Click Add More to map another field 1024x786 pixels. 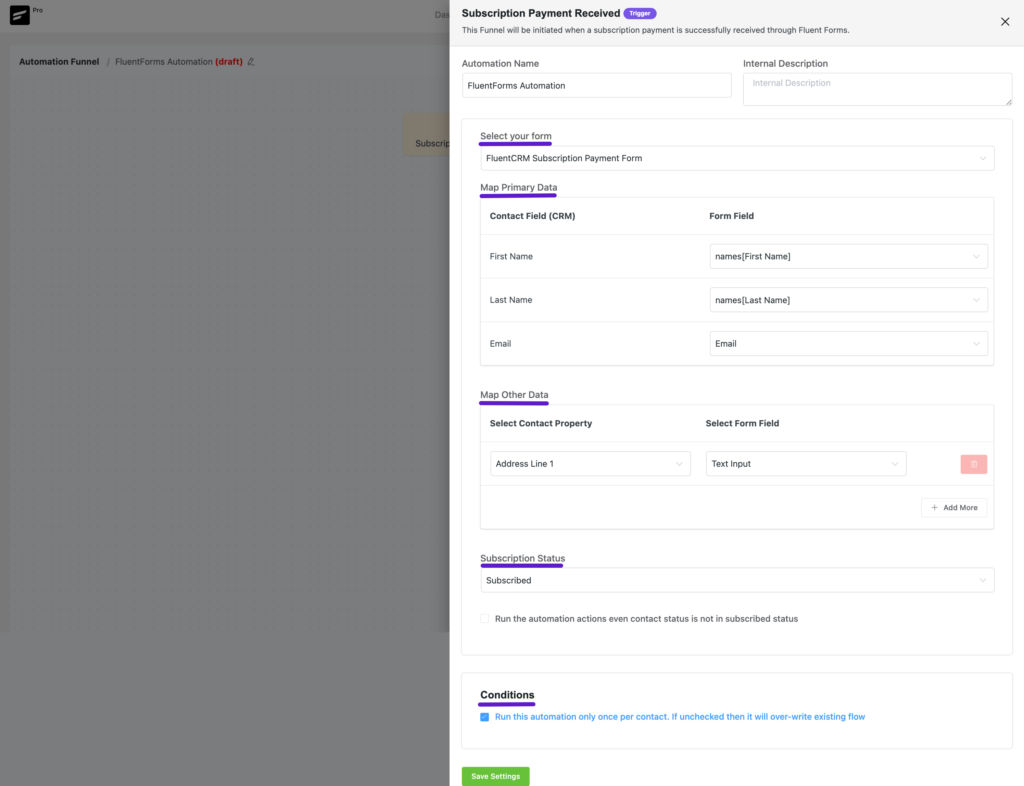[x=954, y=507]
